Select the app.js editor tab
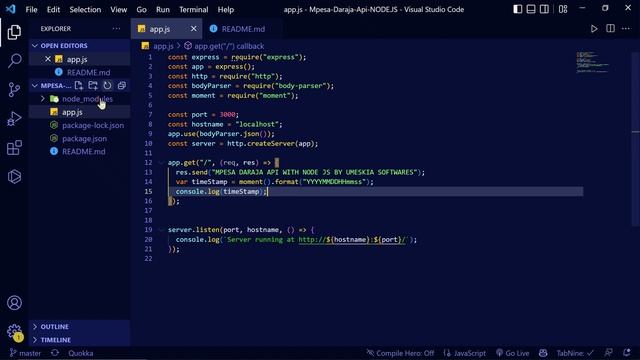The height and width of the screenshot is (360, 640). [160, 29]
